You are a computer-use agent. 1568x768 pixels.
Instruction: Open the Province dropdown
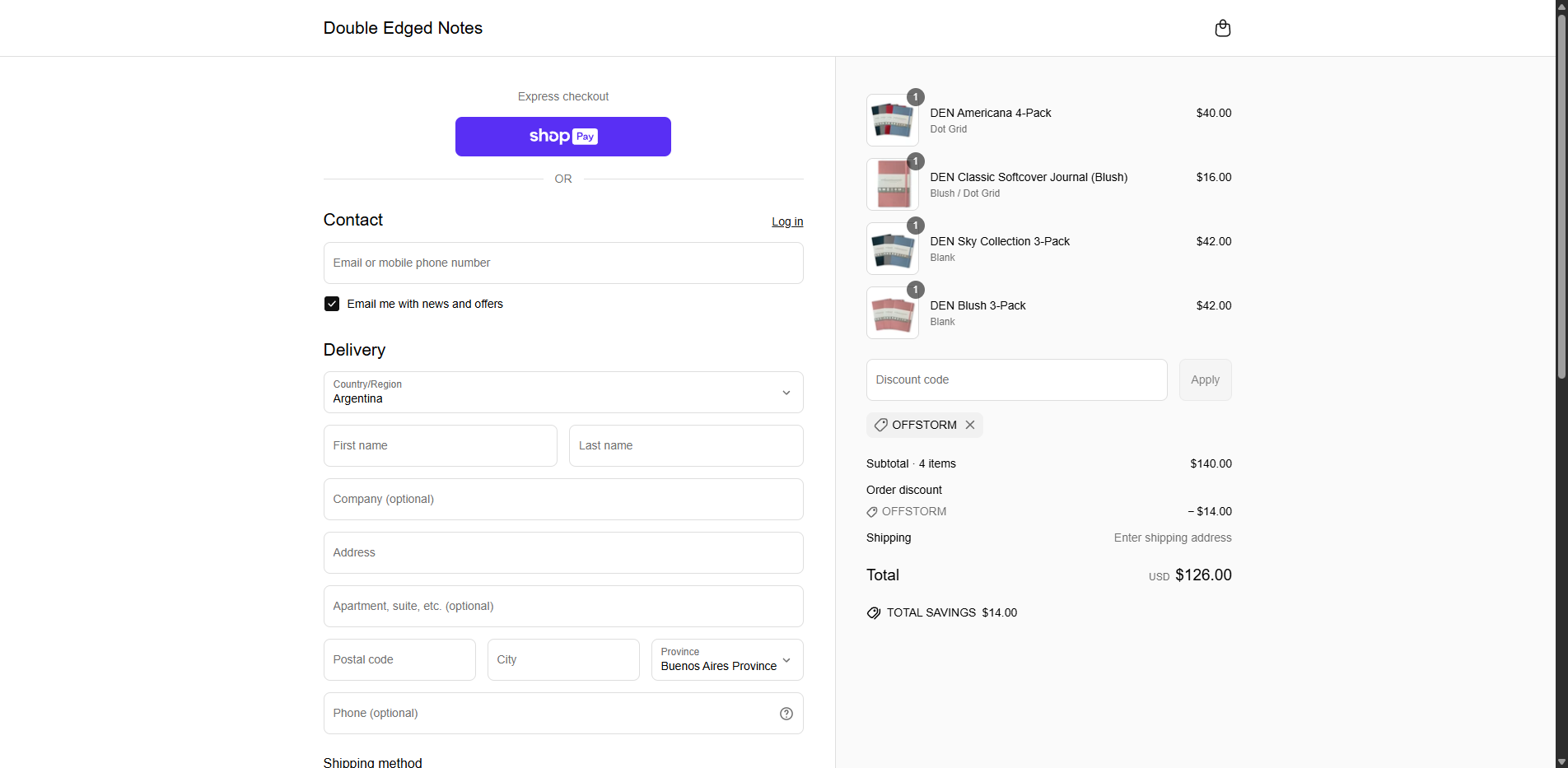tap(727, 660)
